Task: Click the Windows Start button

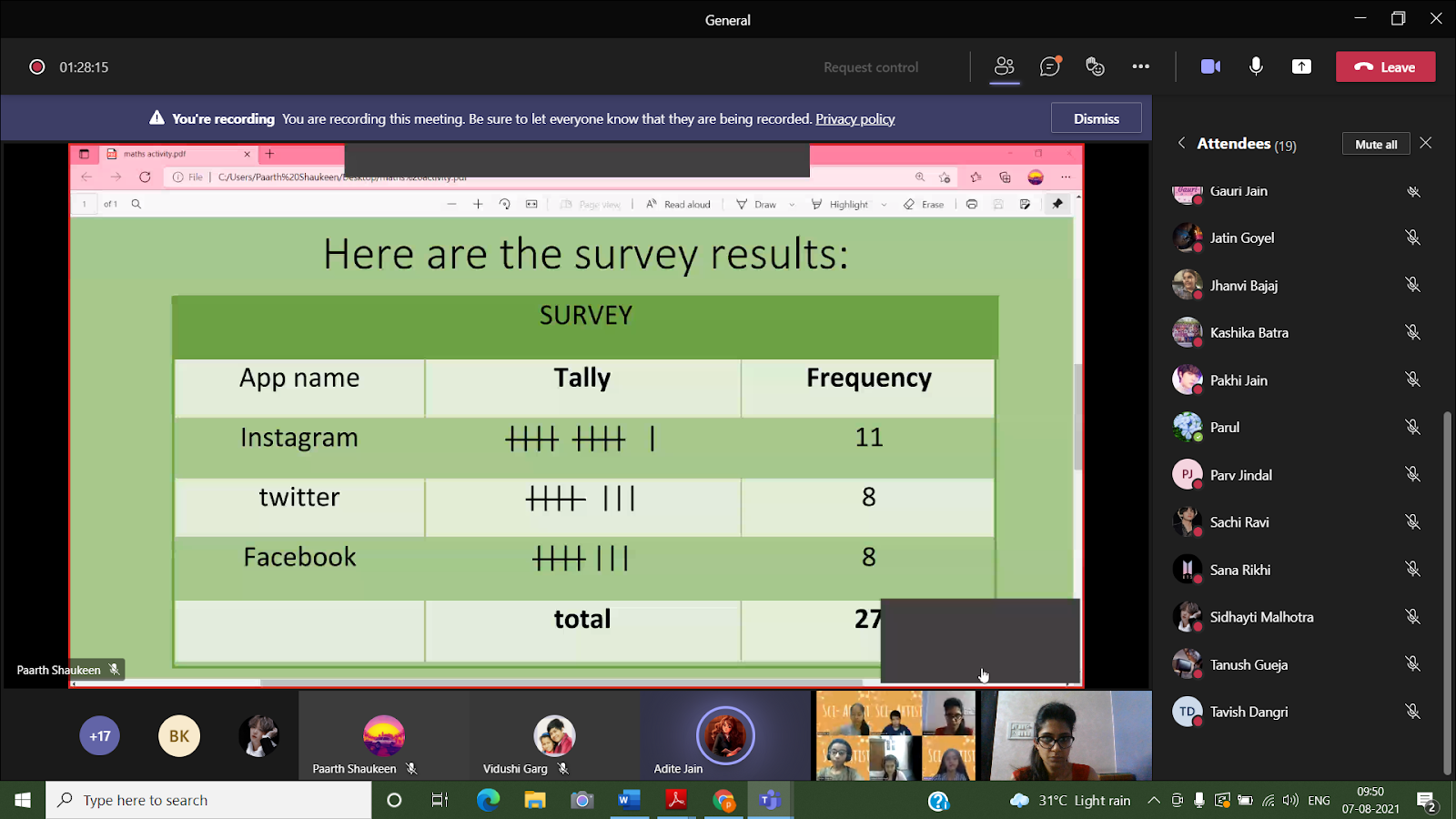Action: point(23,800)
